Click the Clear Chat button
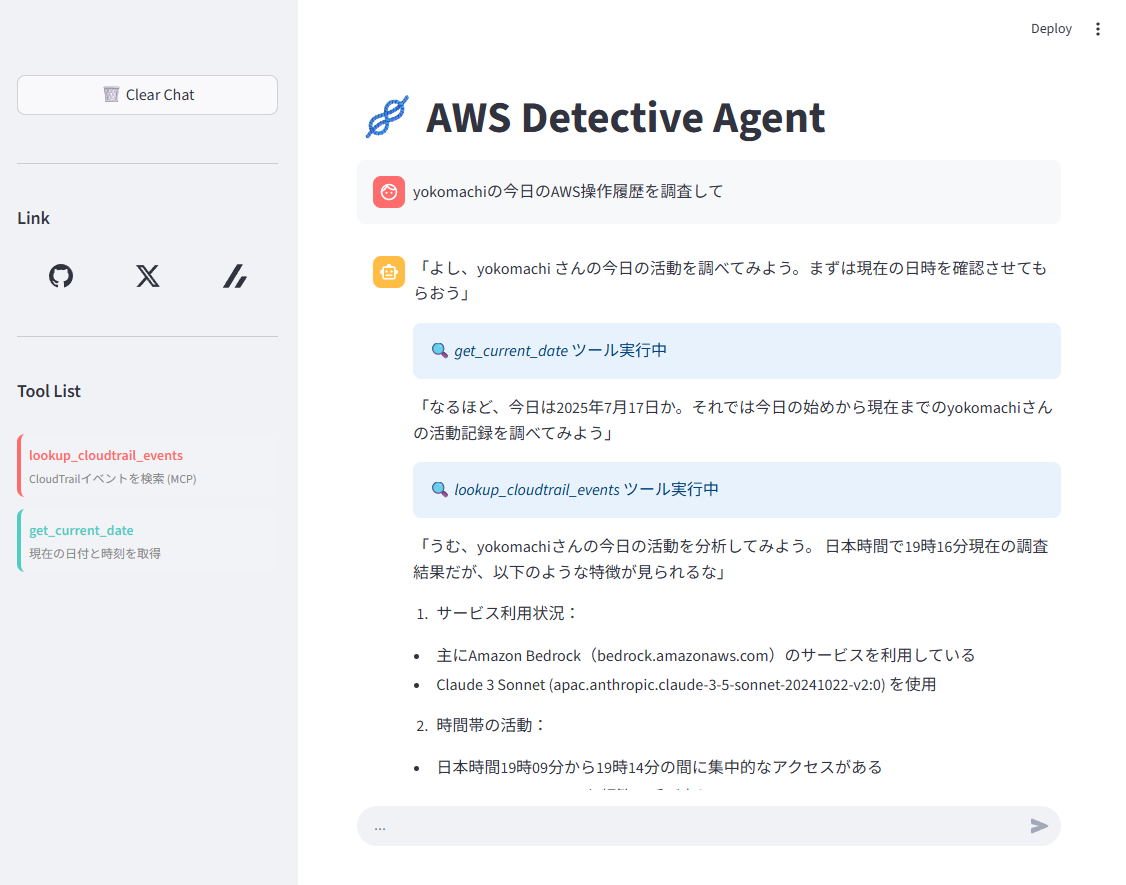The height and width of the screenshot is (885, 1126). (147, 95)
